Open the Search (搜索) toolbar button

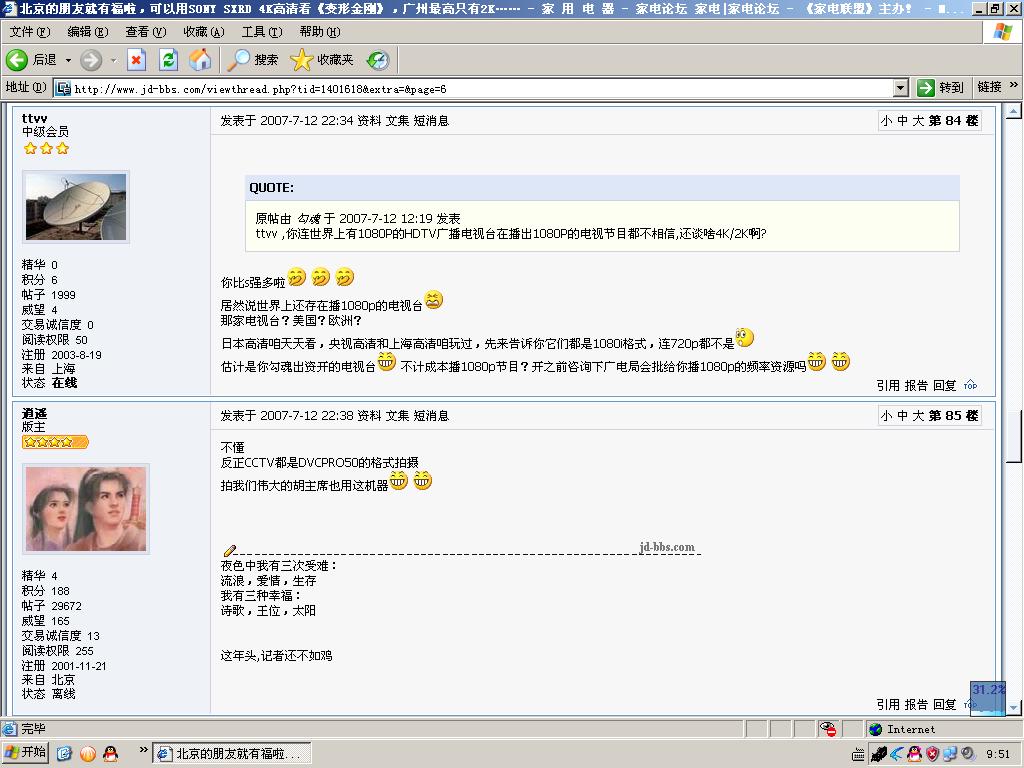[253, 60]
